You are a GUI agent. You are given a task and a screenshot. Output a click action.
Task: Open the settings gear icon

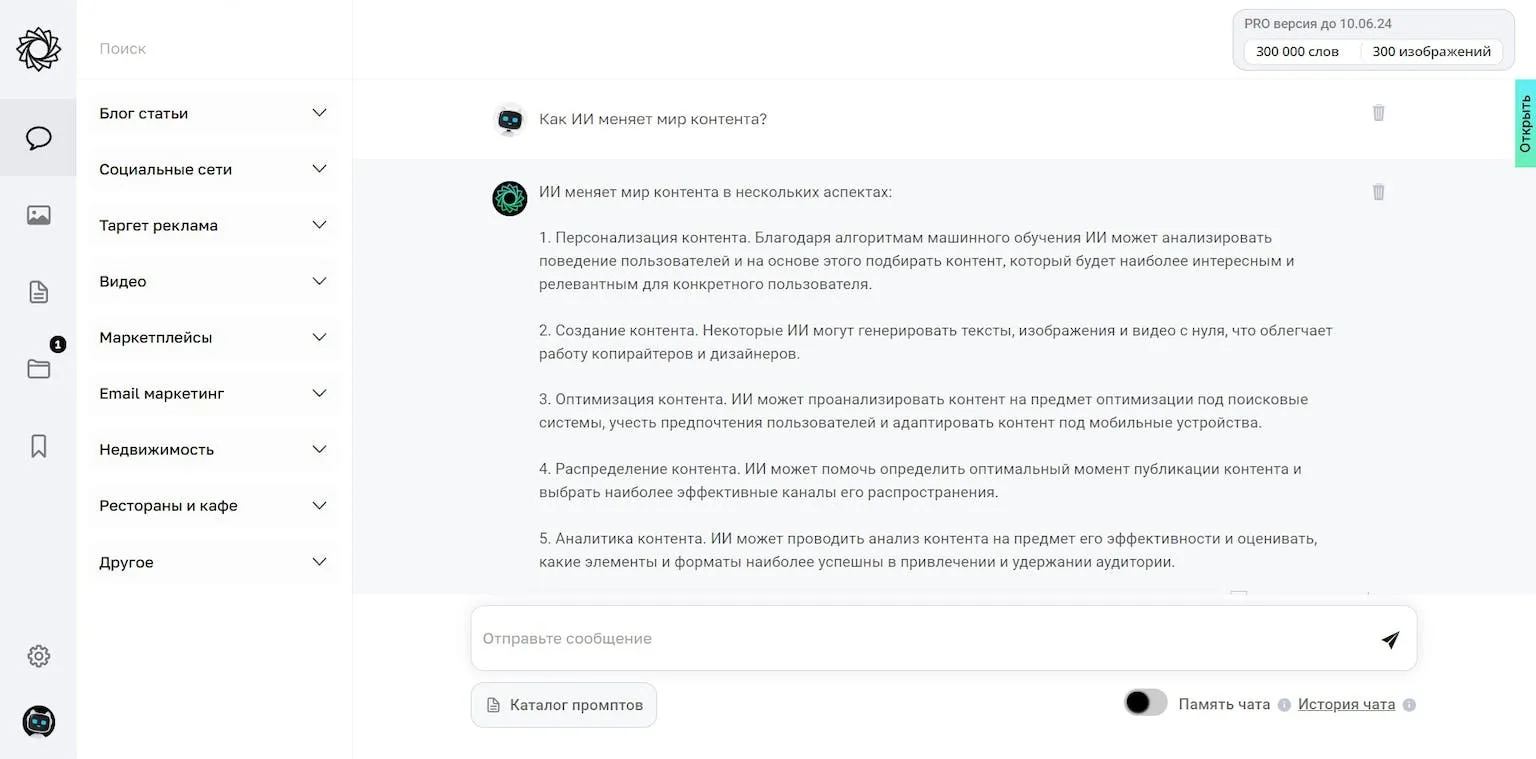click(x=38, y=656)
